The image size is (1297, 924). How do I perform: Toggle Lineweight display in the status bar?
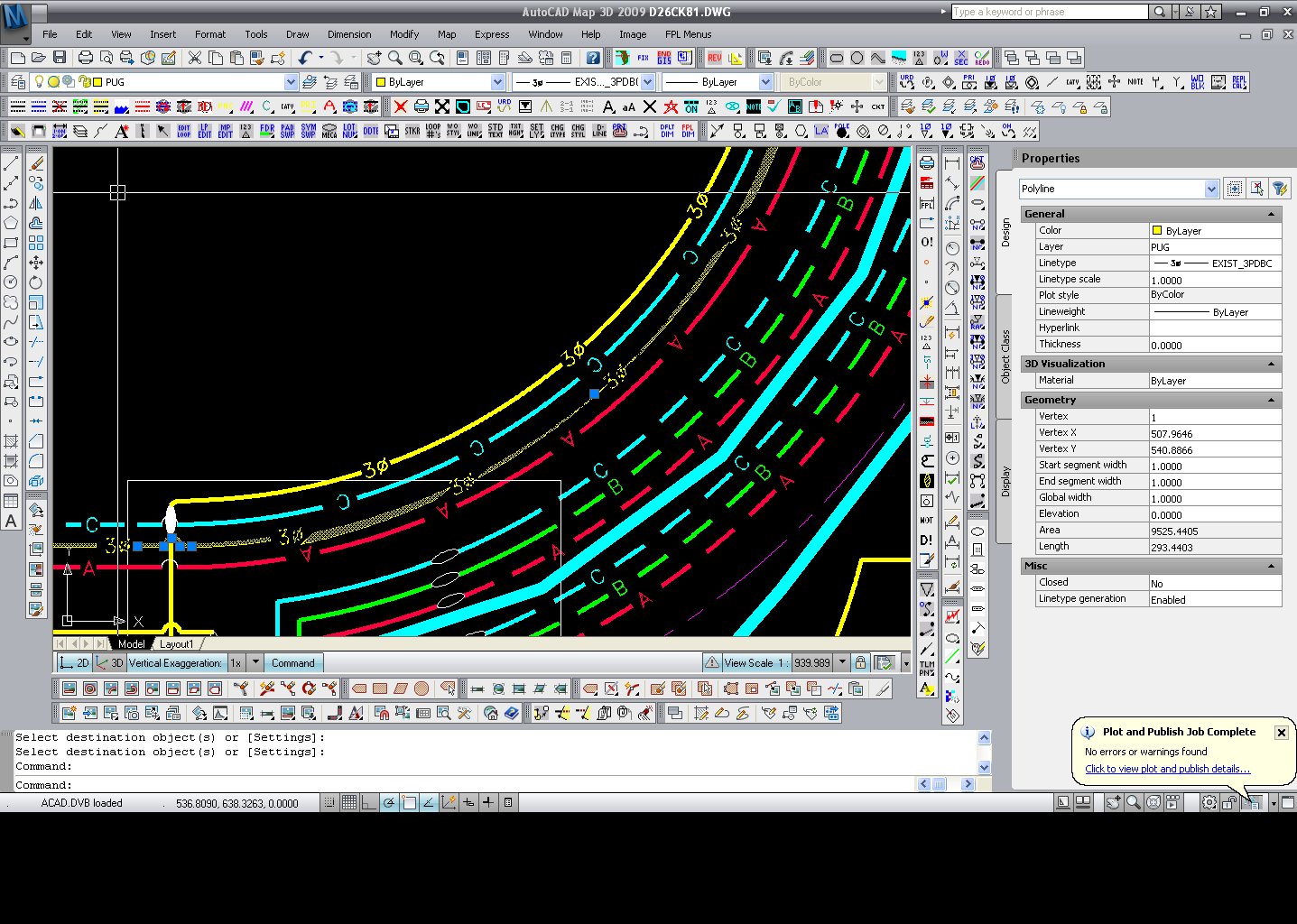click(x=488, y=802)
